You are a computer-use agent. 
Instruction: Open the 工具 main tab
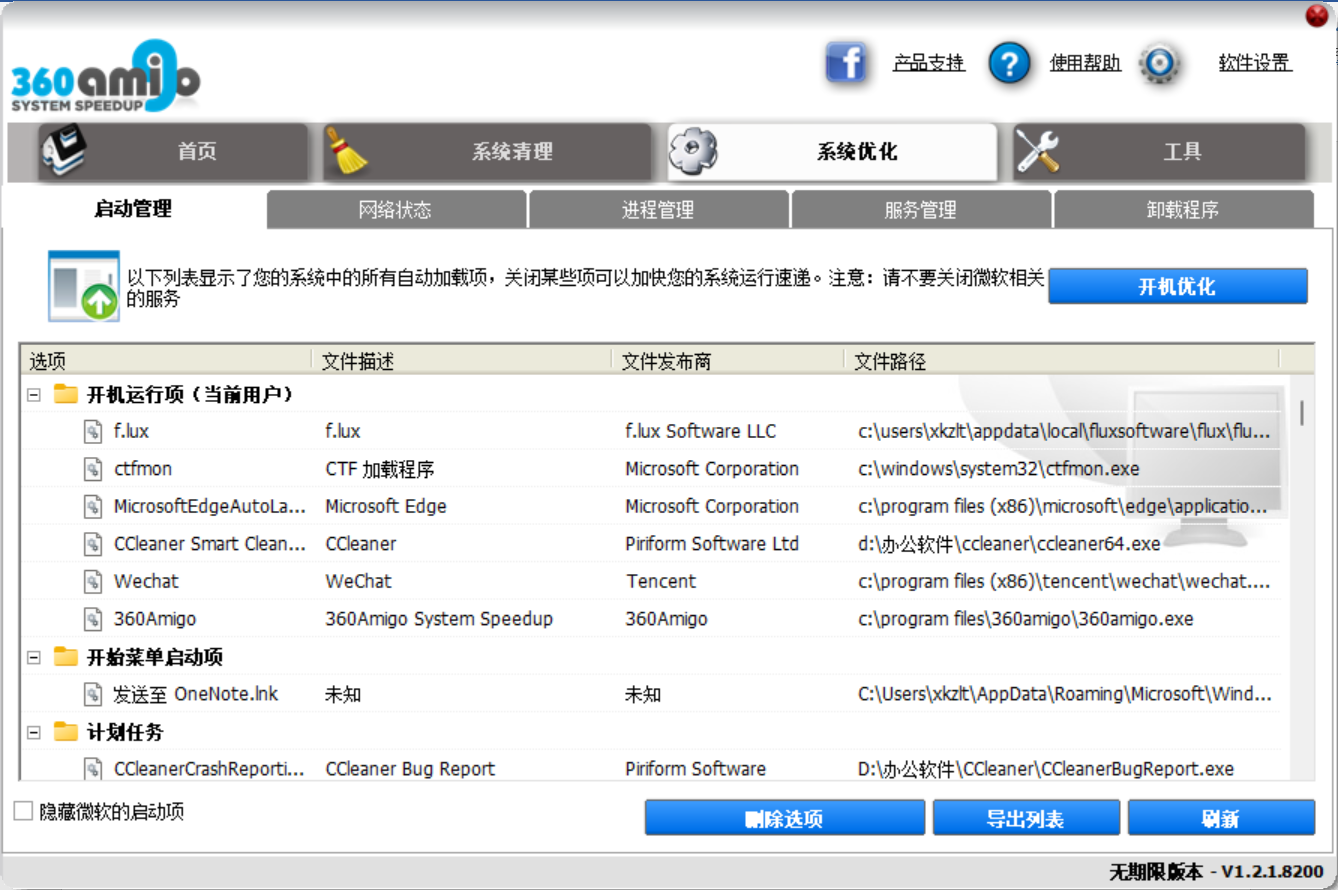1159,152
